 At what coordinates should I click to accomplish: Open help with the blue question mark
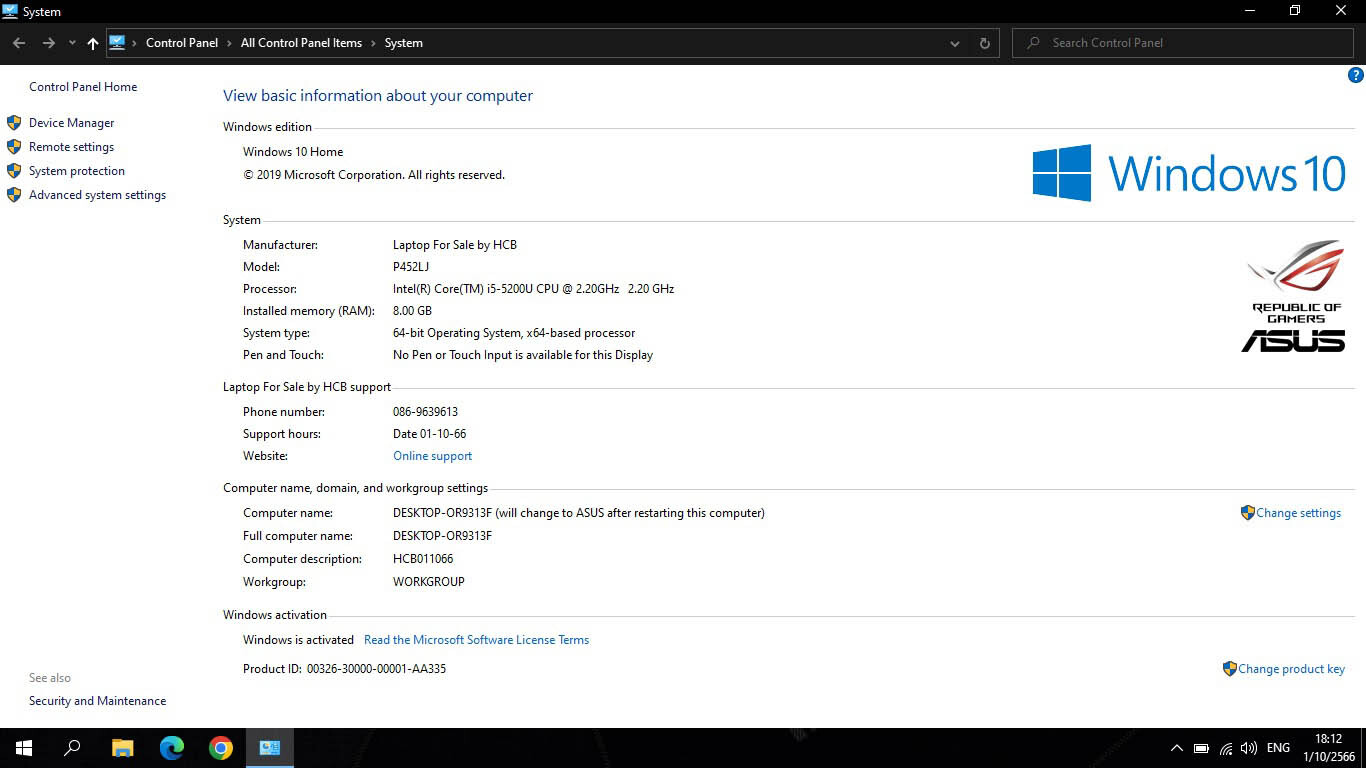pos(1356,75)
